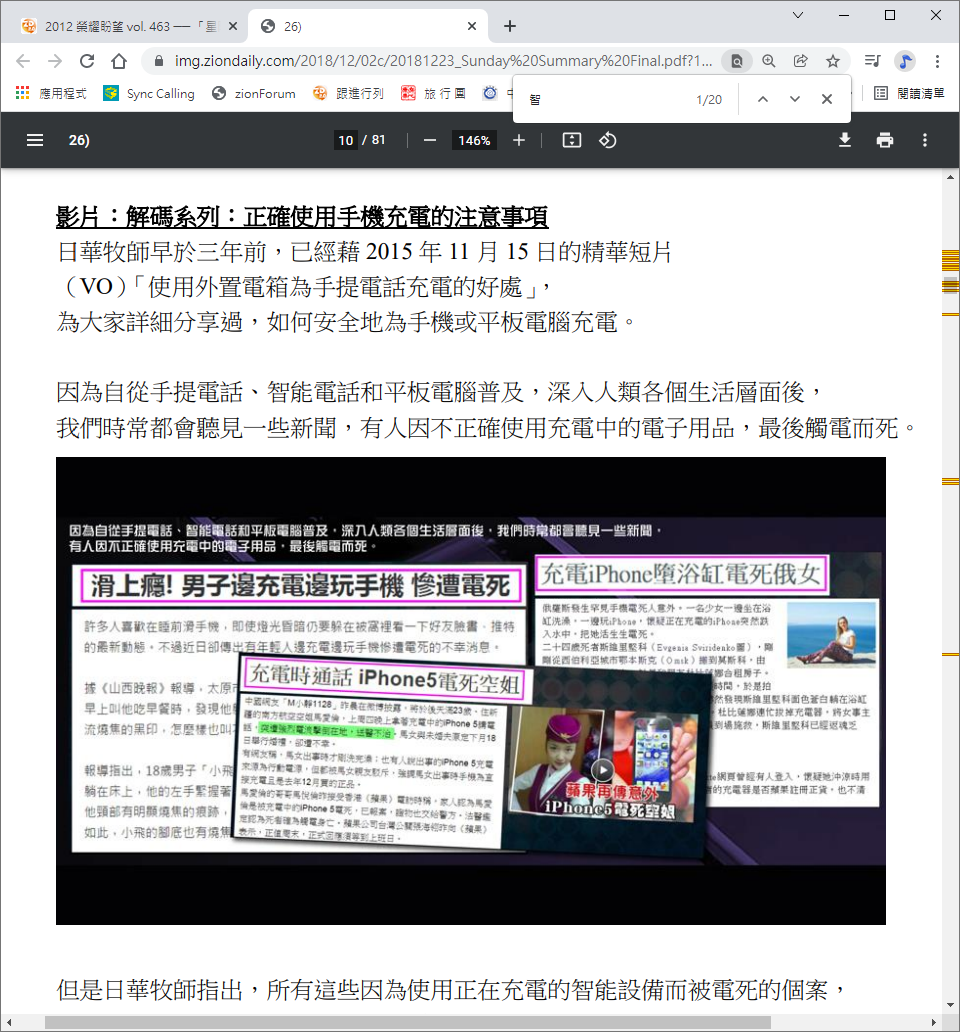This screenshot has height=1032, width=960.
Task: Click horizontal scrollbar right arrow
Action: [x=934, y=1022]
